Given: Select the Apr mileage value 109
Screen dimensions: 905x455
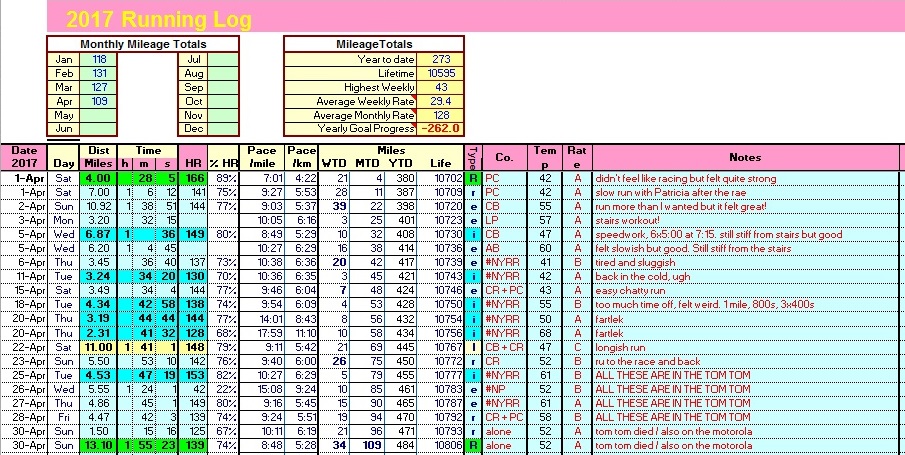Looking at the screenshot, I should pyautogui.click(x=100, y=101).
